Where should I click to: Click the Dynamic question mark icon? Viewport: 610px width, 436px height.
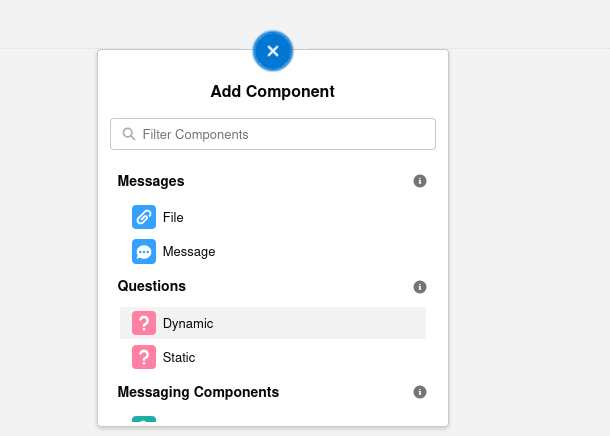[144, 323]
